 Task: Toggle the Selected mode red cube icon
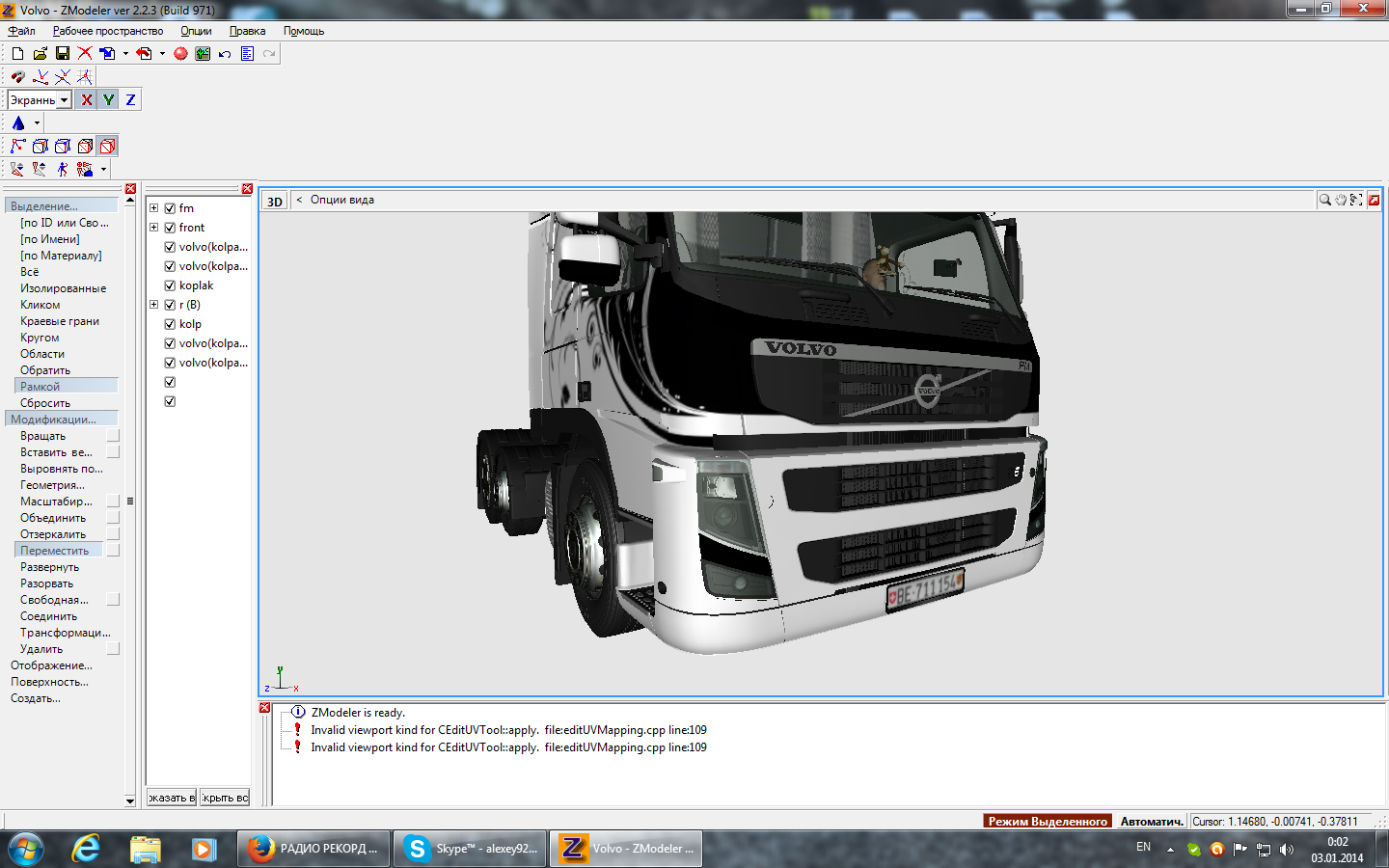[x=108, y=147]
